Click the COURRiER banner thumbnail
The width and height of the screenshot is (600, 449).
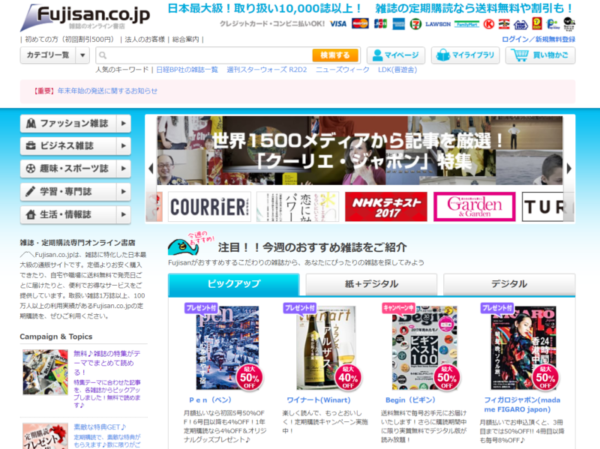[209, 207]
